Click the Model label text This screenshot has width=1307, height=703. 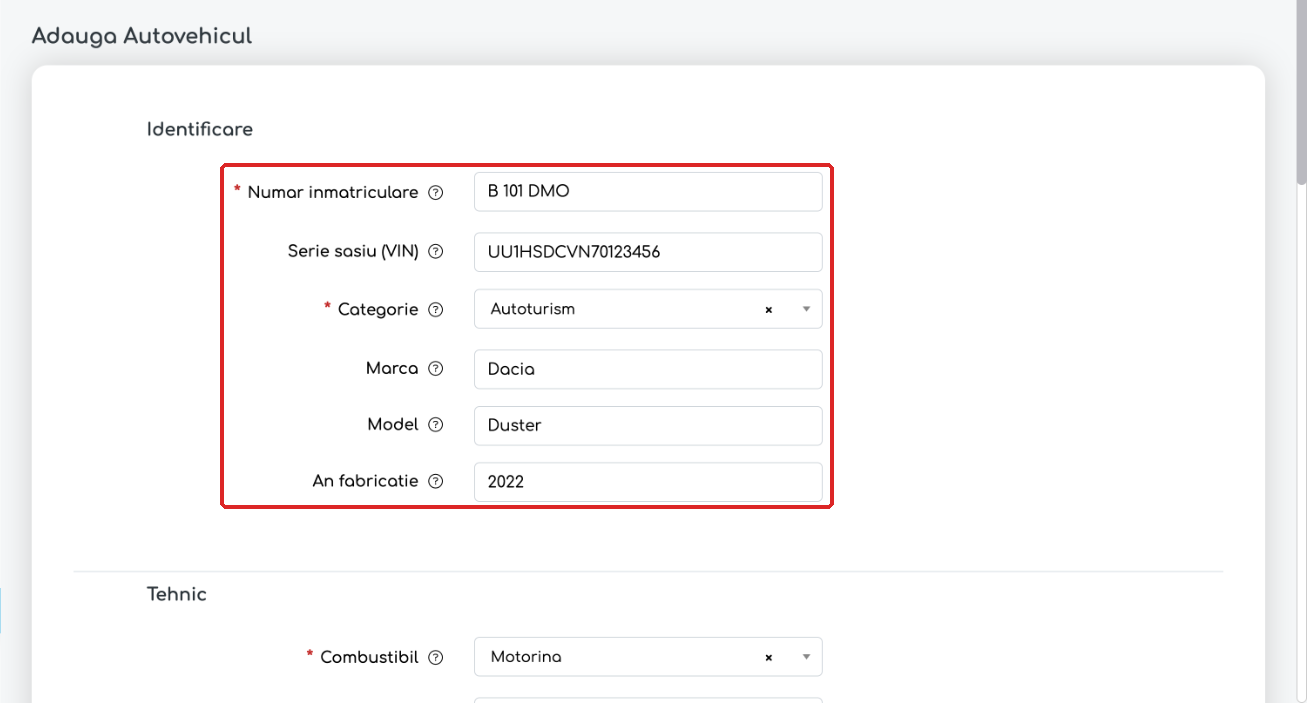point(393,425)
